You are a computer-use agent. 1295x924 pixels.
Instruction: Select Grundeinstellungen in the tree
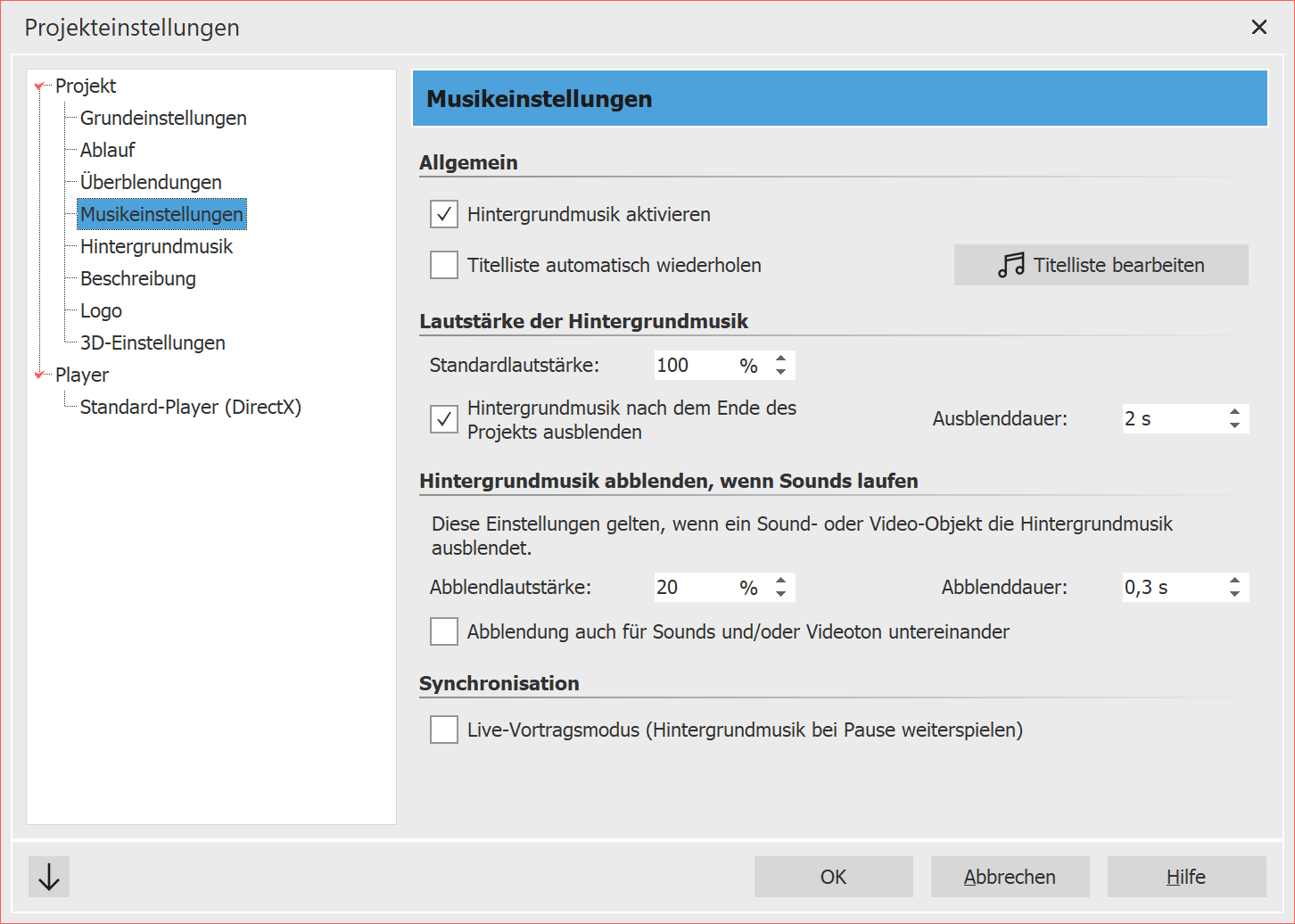point(162,118)
